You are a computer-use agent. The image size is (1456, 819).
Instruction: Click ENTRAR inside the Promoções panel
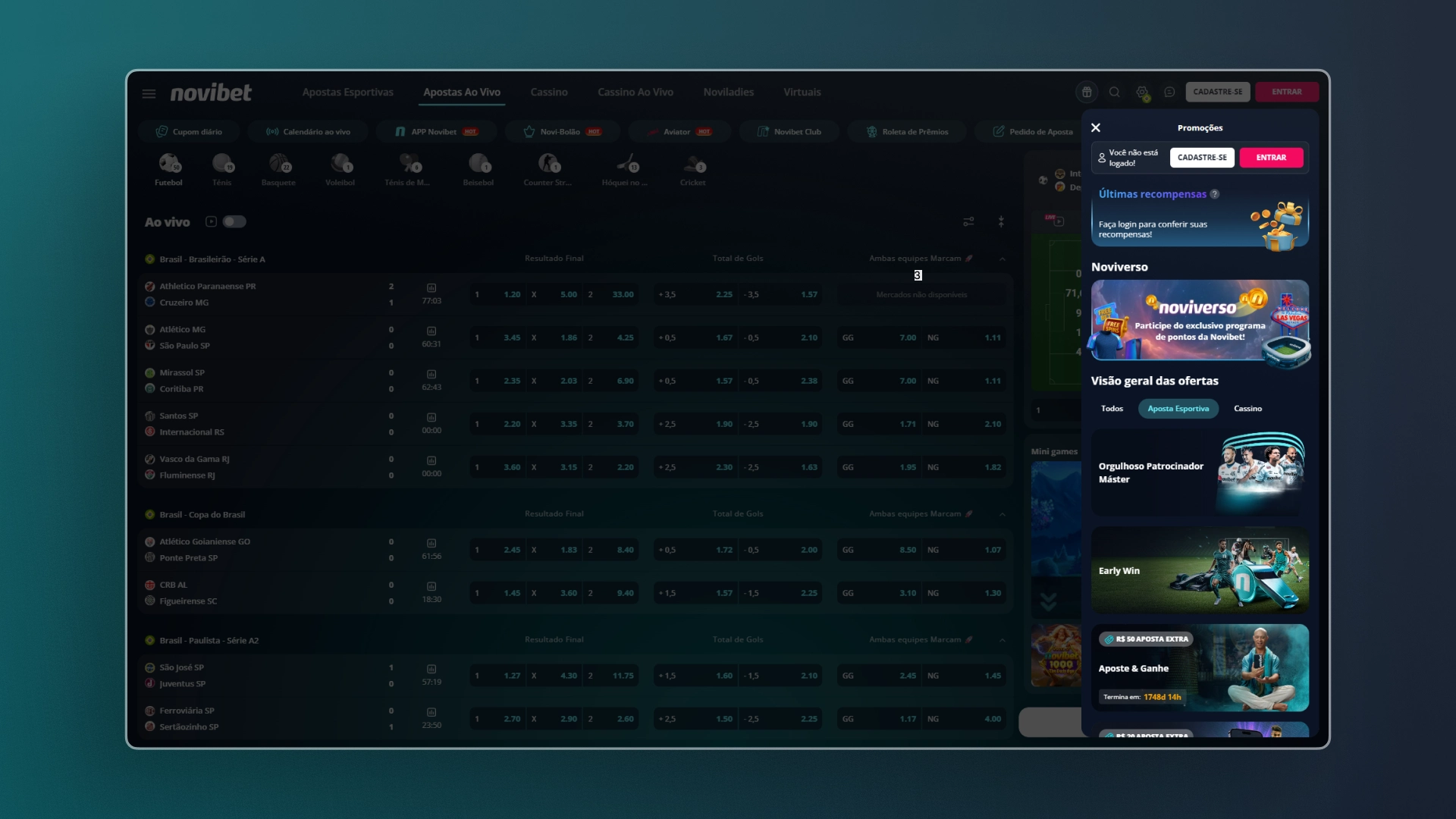pyautogui.click(x=1272, y=158)
